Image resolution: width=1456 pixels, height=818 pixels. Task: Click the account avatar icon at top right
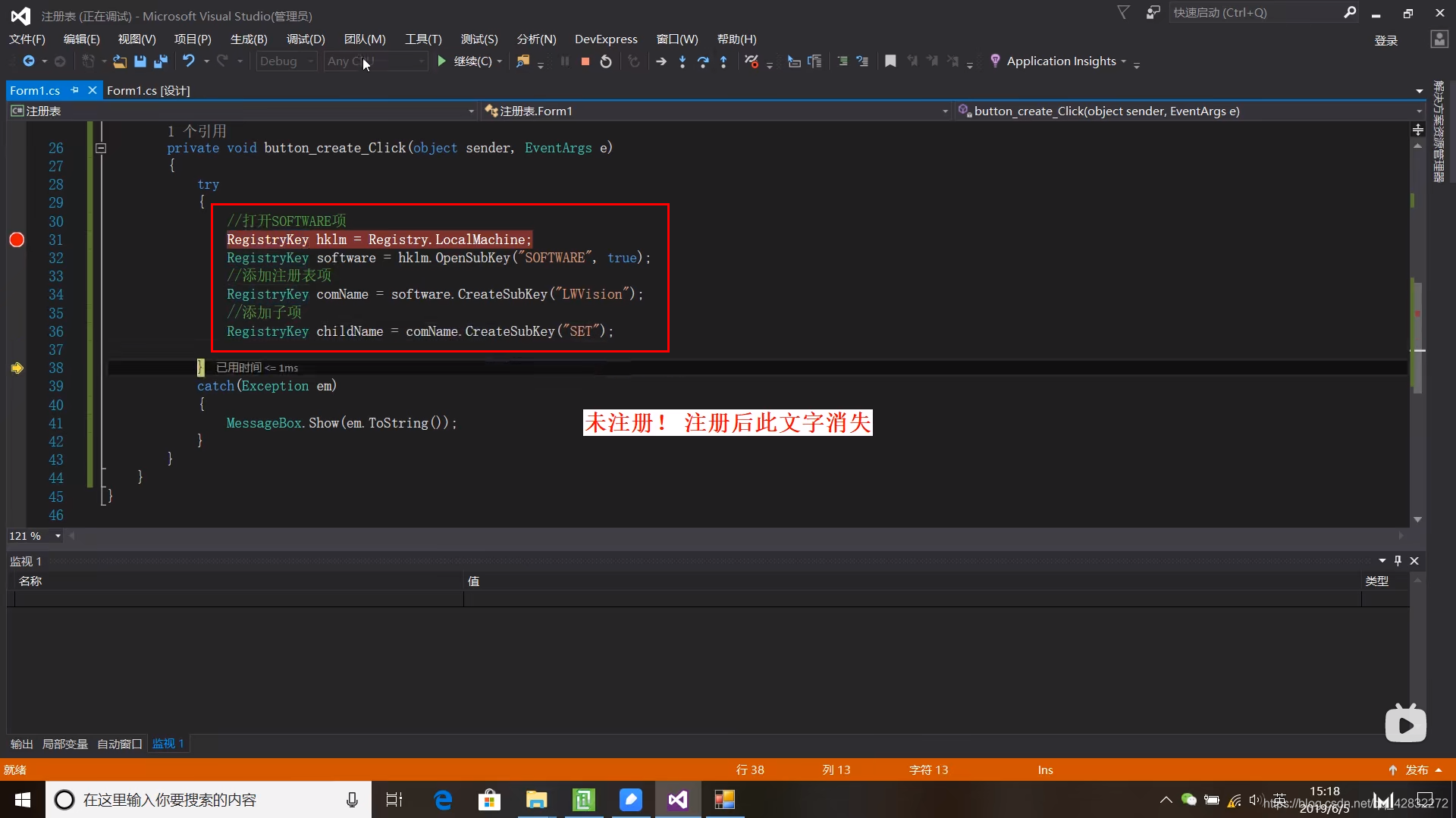1439,39
